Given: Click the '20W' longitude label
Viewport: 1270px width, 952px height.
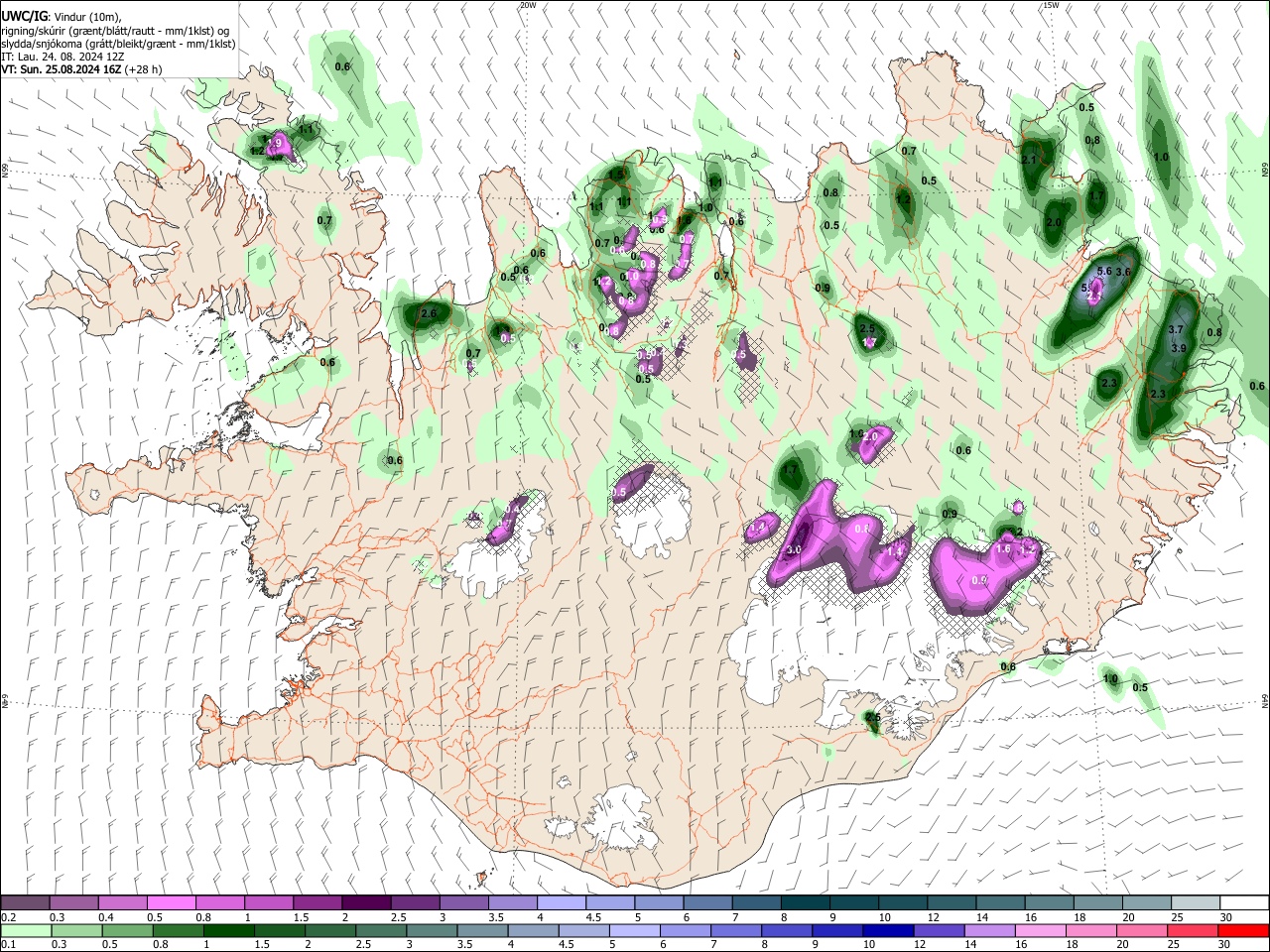Looking at the screenshot, I should 528,5.
